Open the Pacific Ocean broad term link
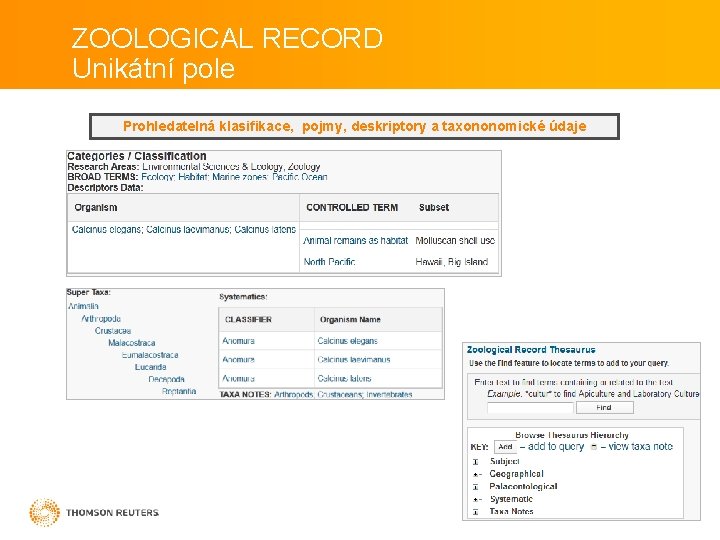This screenshot has width=720, height=540. [299, 177]
